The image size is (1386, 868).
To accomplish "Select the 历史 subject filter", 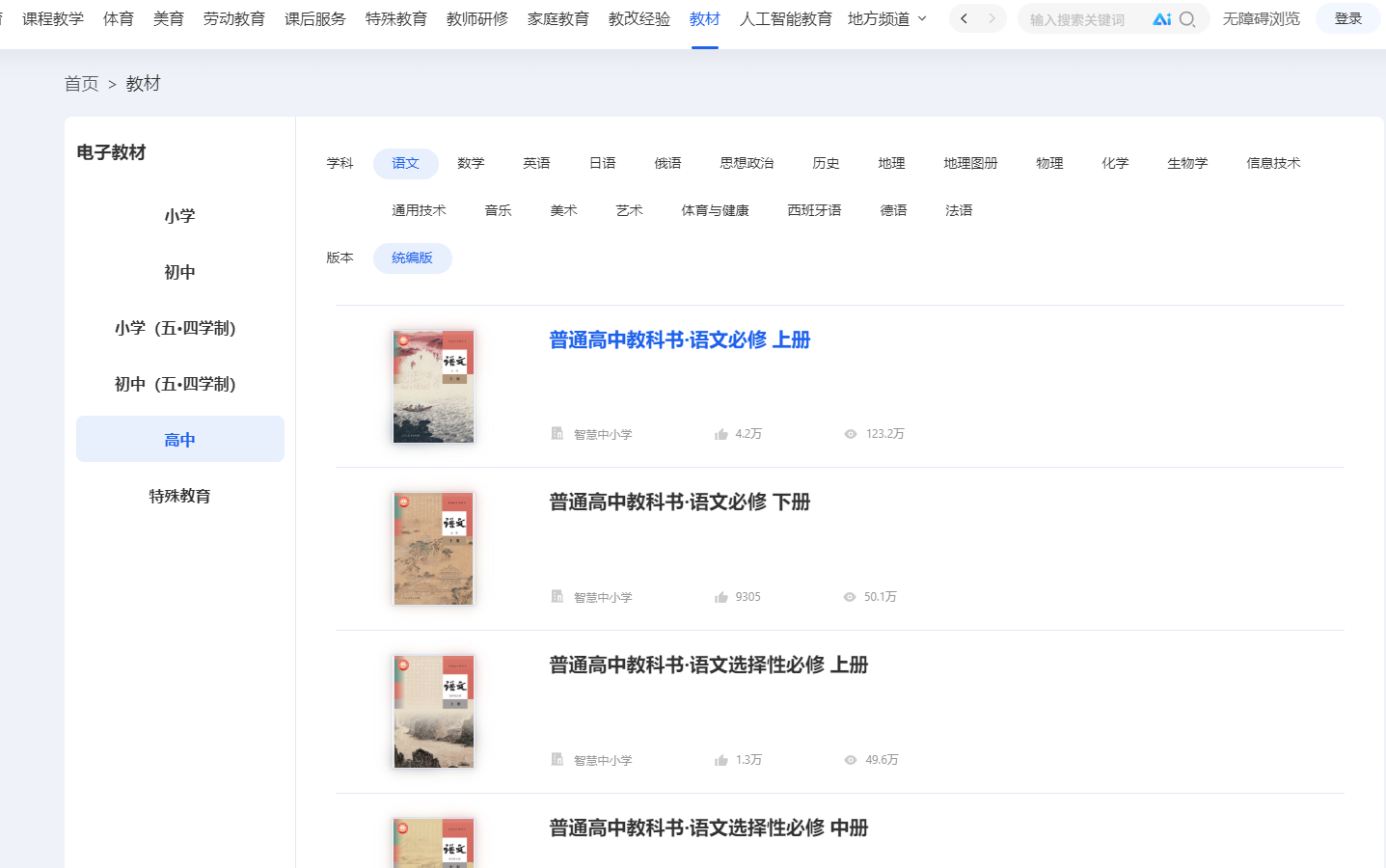I will [x=827, y=164].
